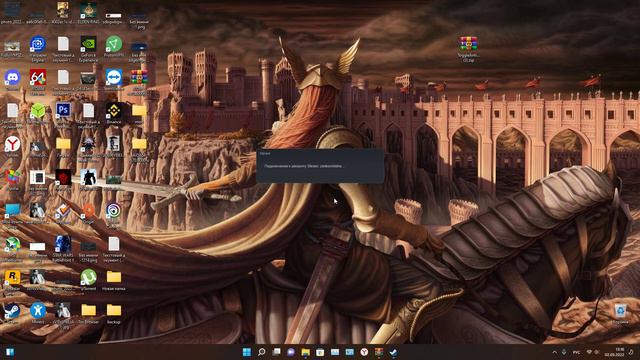Open the ProtonVPN desktop shortcut

click(113, 45)
